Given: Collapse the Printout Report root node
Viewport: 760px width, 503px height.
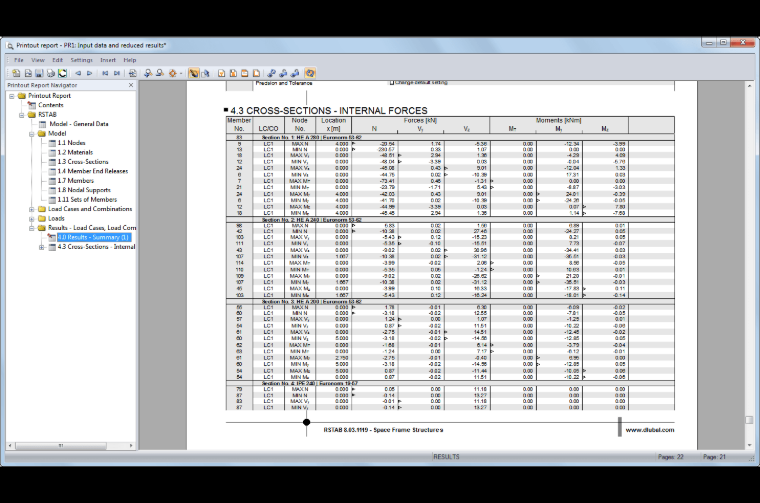Looking at the screenshot, I should click(x=12, y=96).
